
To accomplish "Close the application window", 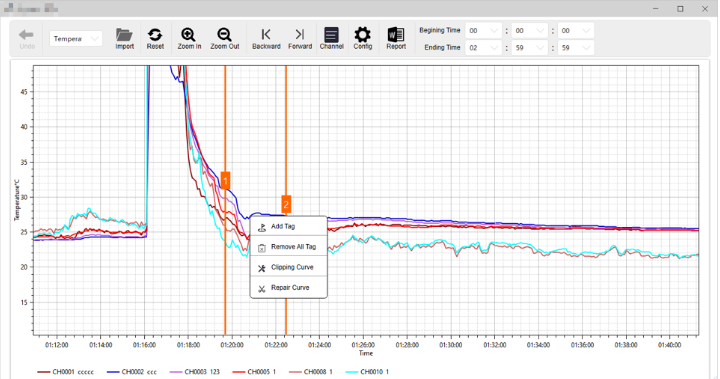I will 705,8.
